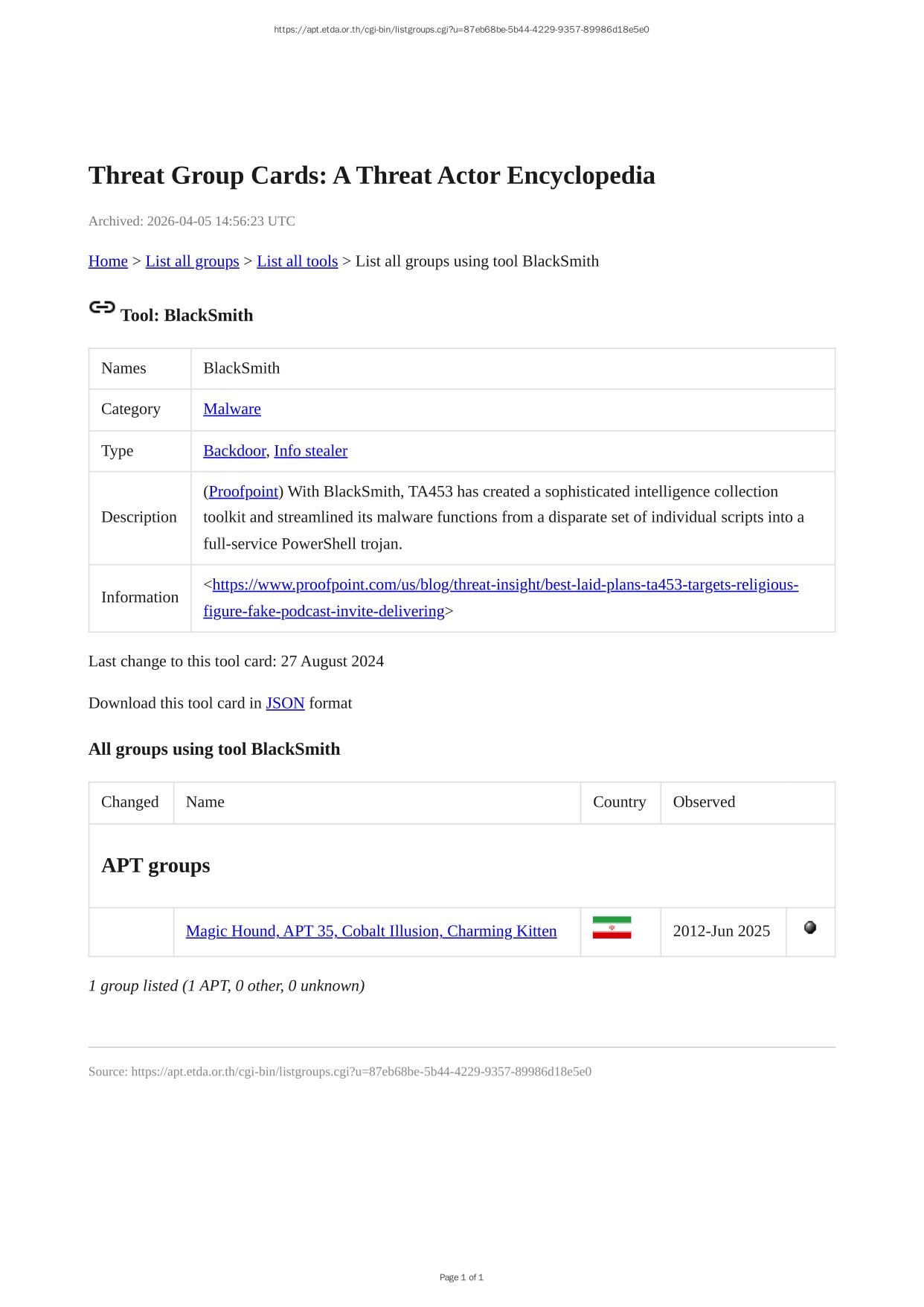Go to the Home breadcrumb link

click(108, 261)
